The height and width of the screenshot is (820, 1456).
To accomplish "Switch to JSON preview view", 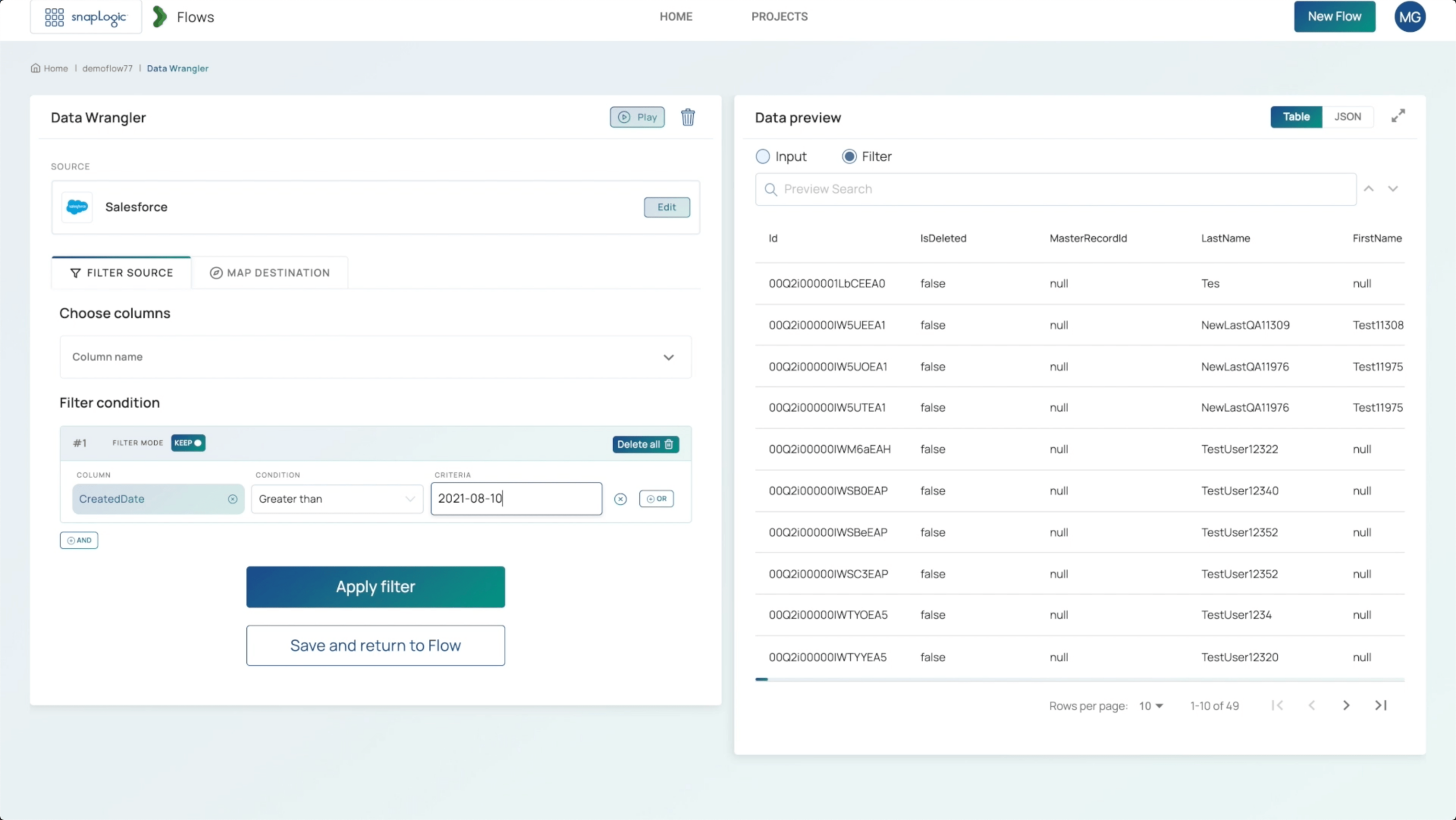I will point(1347,116).
